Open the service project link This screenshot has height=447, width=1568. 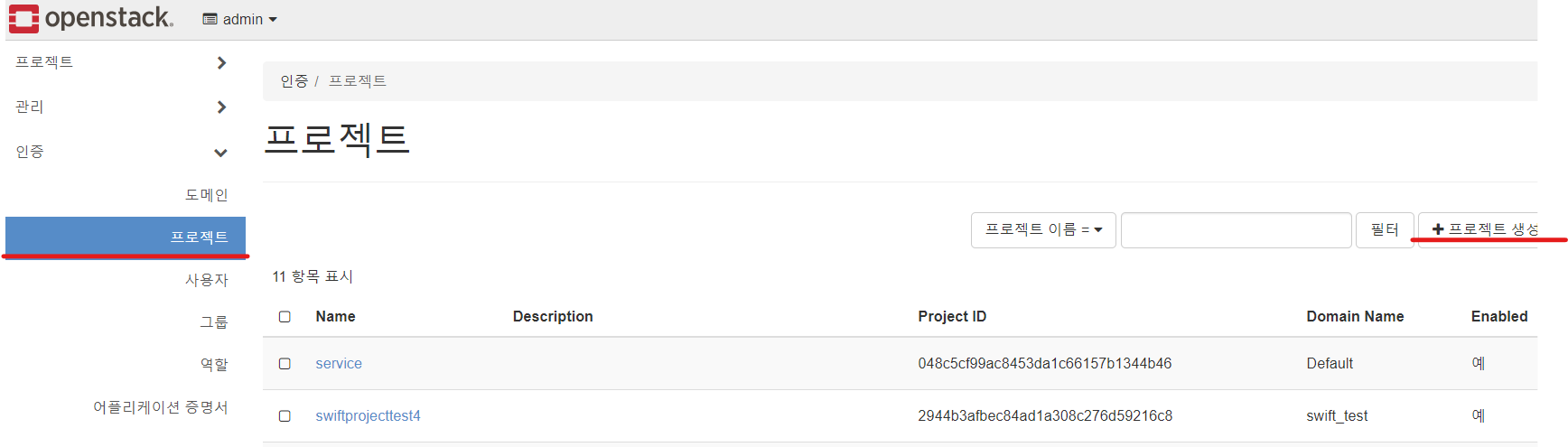point(339,364)
